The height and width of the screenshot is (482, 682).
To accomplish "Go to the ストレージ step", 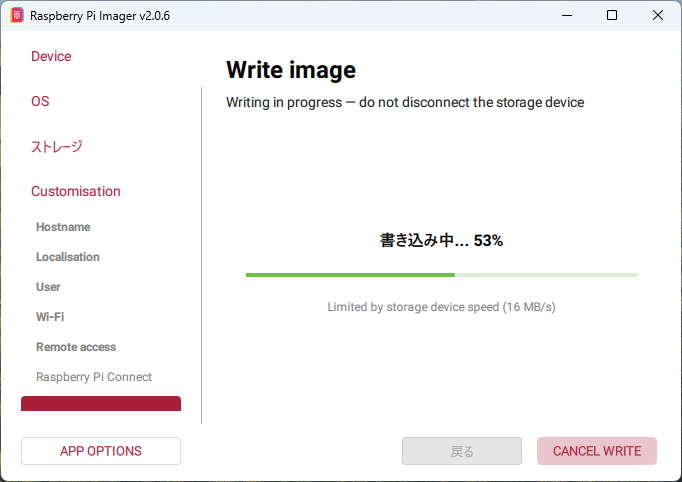I will coord(57,147).
